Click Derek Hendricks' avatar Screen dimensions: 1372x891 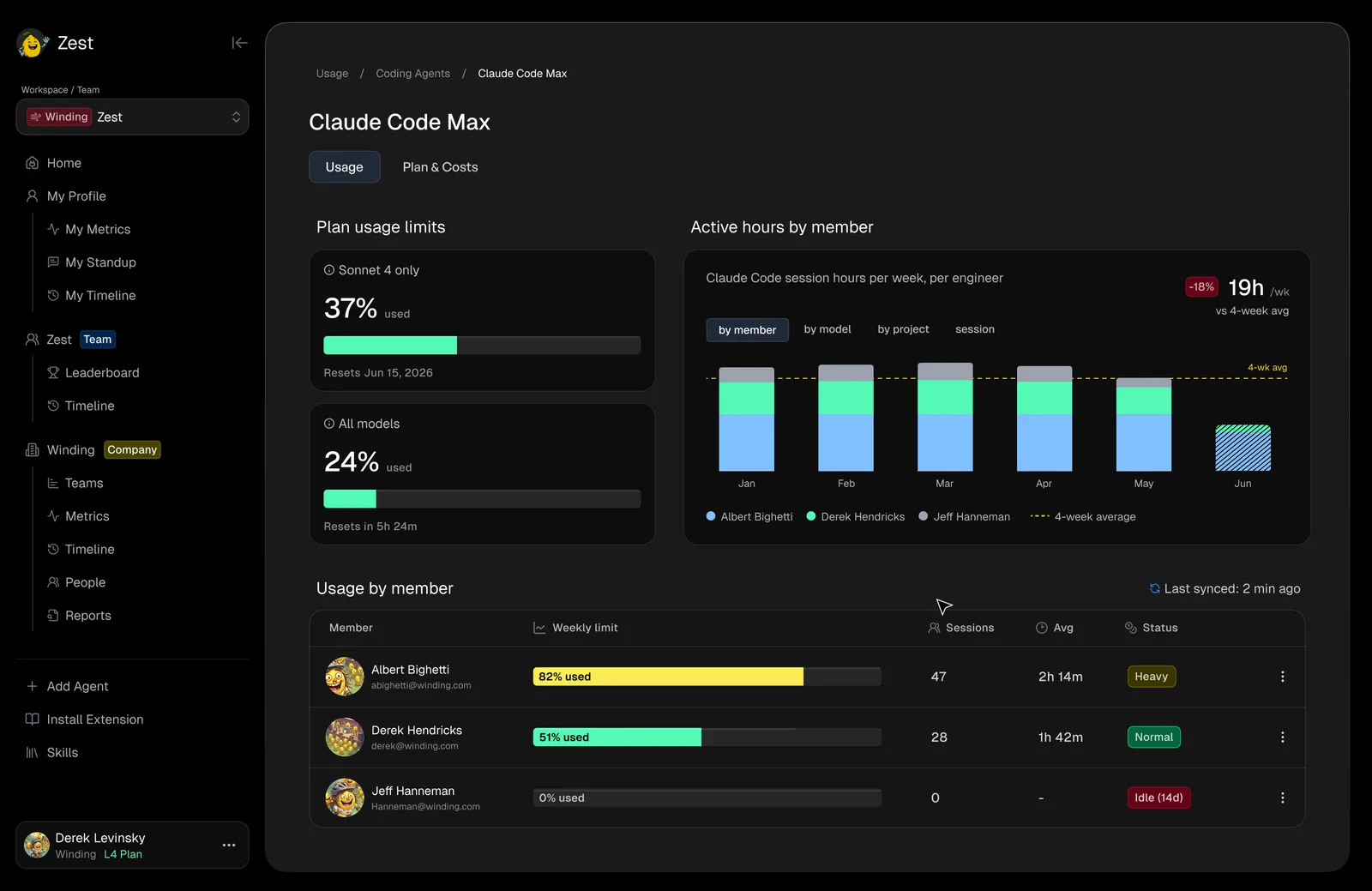click(x=345, y=737)
